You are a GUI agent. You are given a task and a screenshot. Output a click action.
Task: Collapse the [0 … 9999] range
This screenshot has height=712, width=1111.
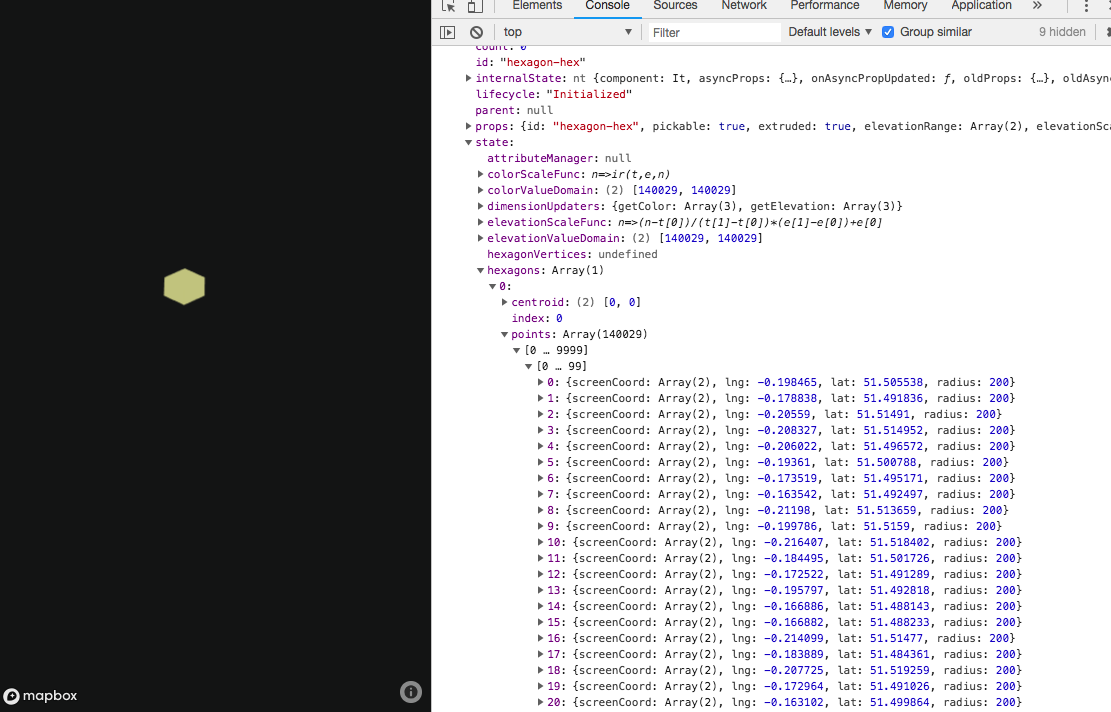[517, 350]
